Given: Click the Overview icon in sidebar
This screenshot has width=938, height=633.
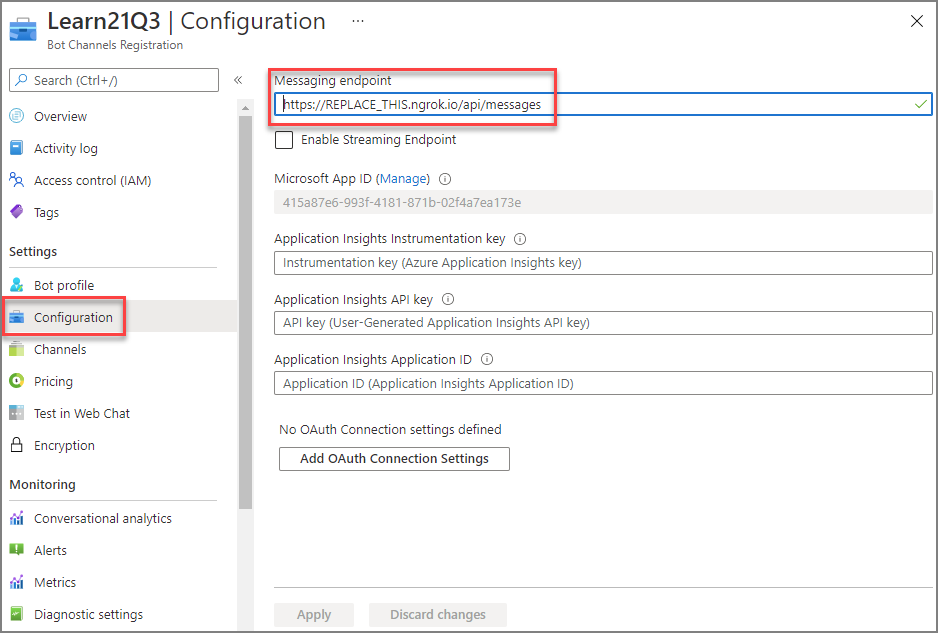Looking at the screenshot, I should coord(17,116).
